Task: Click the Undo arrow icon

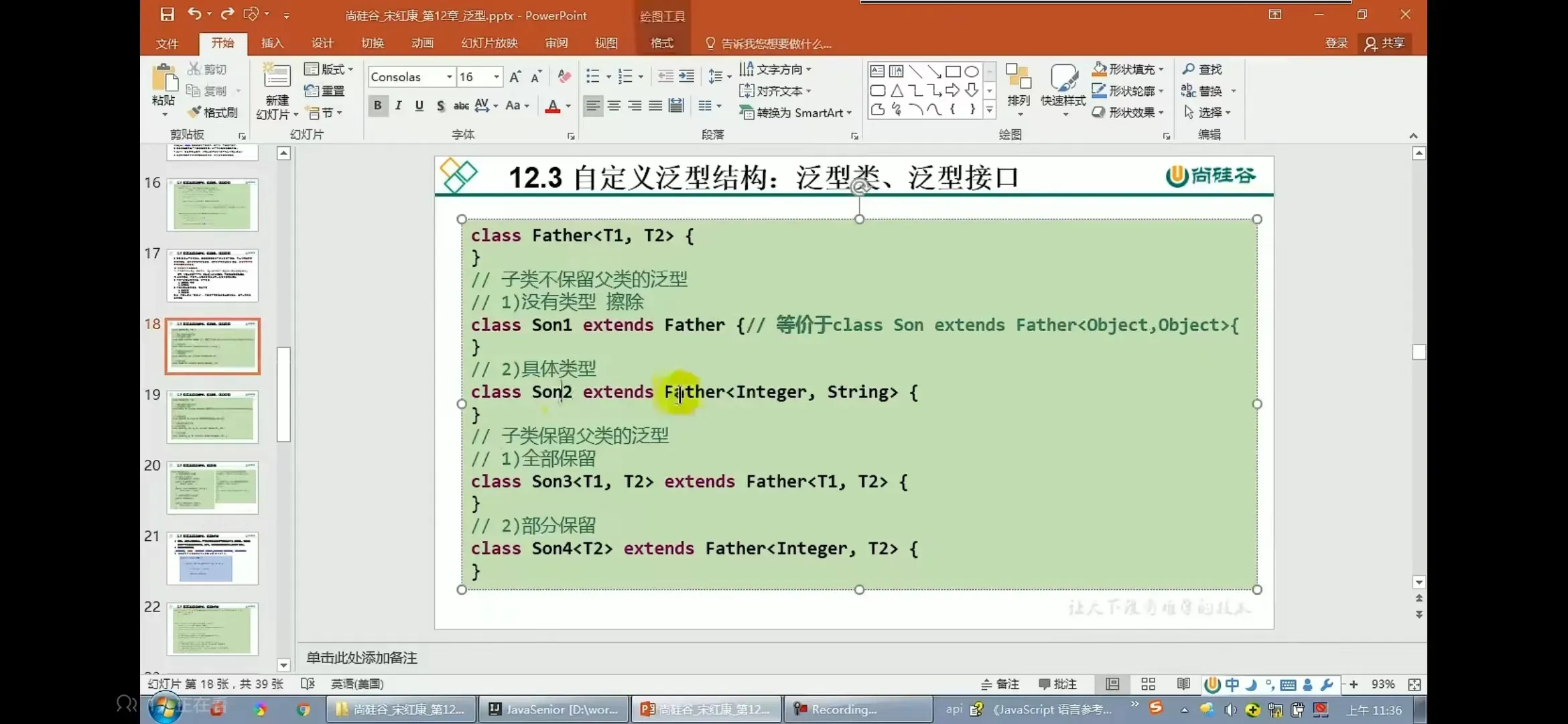Action: (194, 13)
